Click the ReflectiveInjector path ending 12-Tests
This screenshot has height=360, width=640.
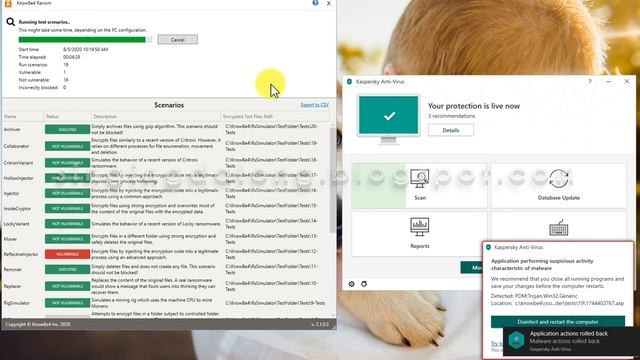point(271,254)
